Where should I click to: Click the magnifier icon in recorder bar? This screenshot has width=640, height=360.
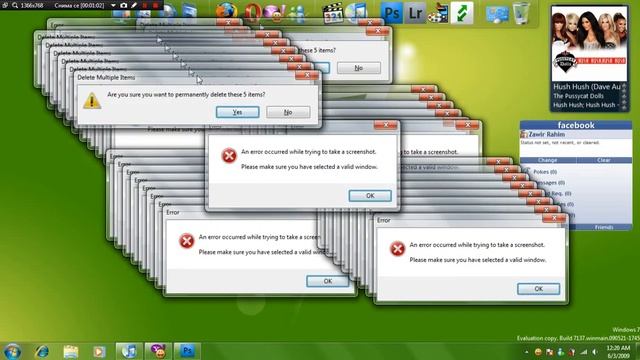click(15, 5)
